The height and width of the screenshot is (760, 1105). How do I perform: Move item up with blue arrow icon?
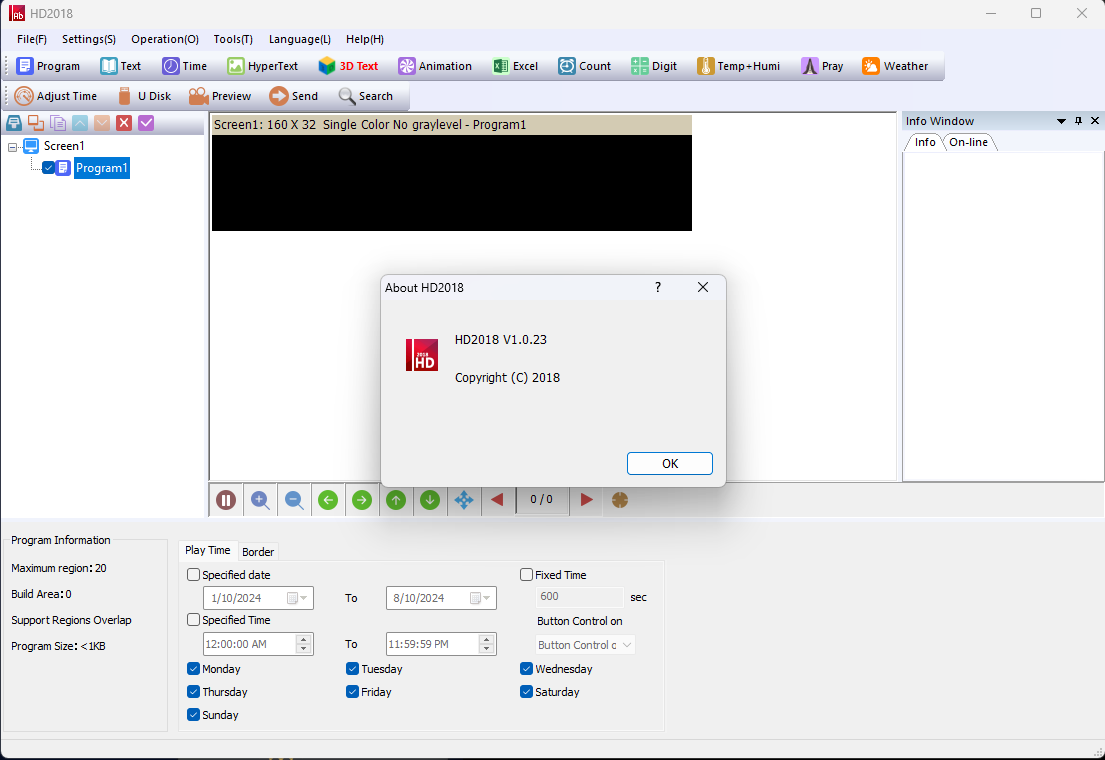(x=80, y=123)
